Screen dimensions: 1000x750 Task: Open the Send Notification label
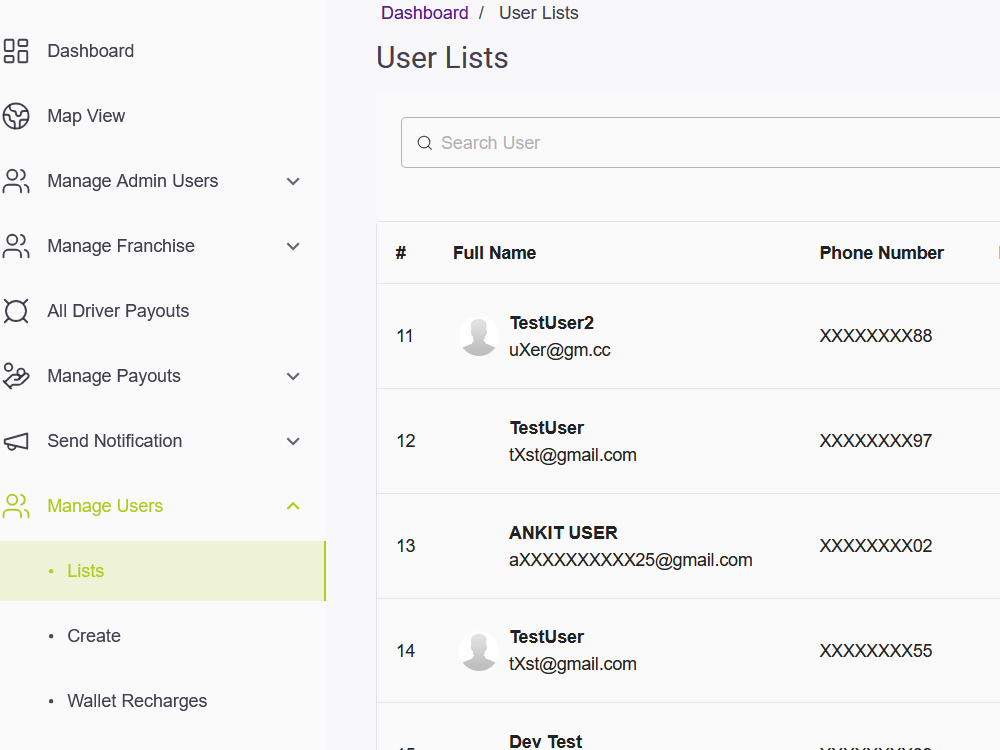pos(115,441)
